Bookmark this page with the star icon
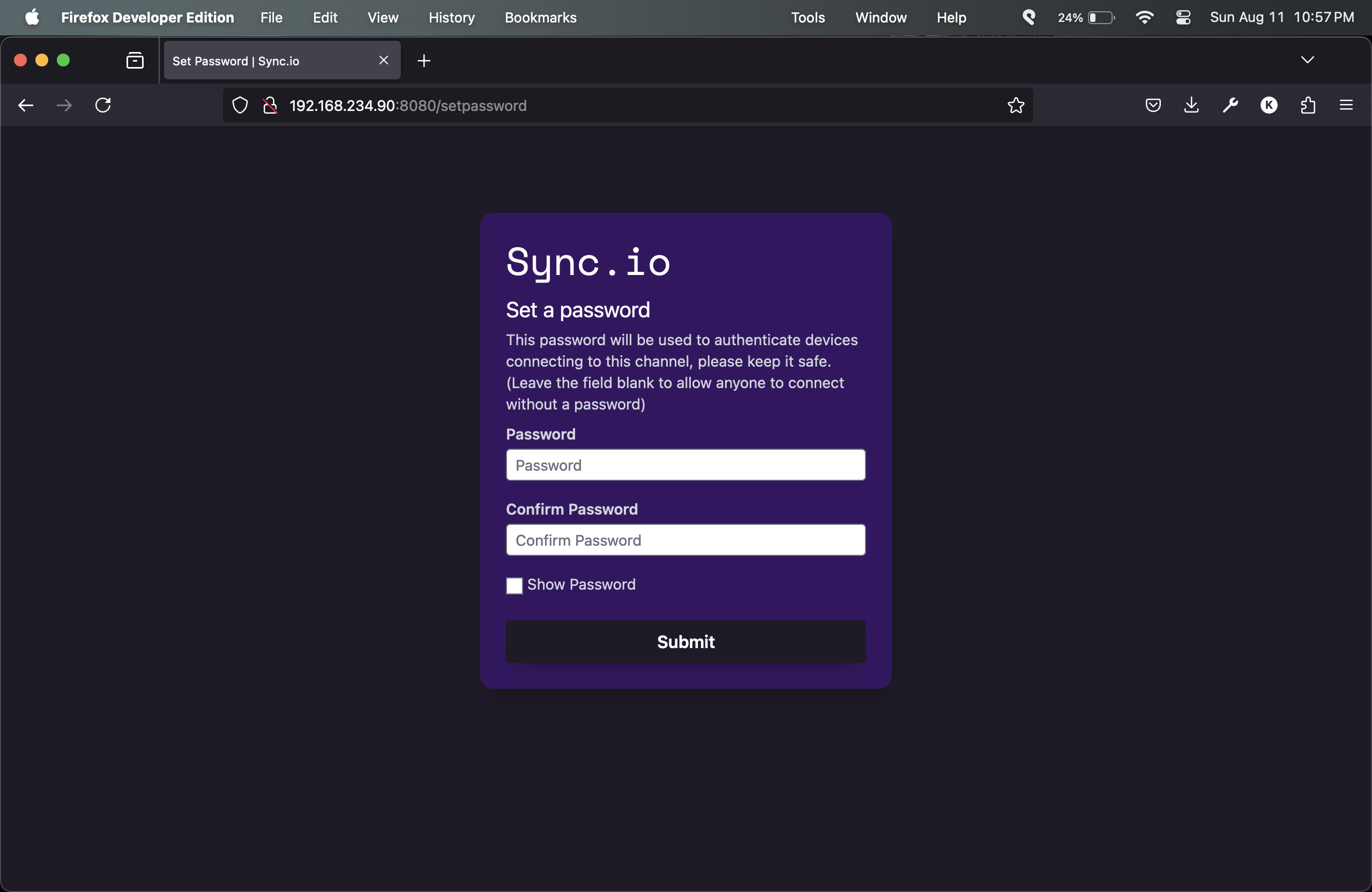Image resolution: width=1372 pixels, height=892 pixels. click(1016, 106)
